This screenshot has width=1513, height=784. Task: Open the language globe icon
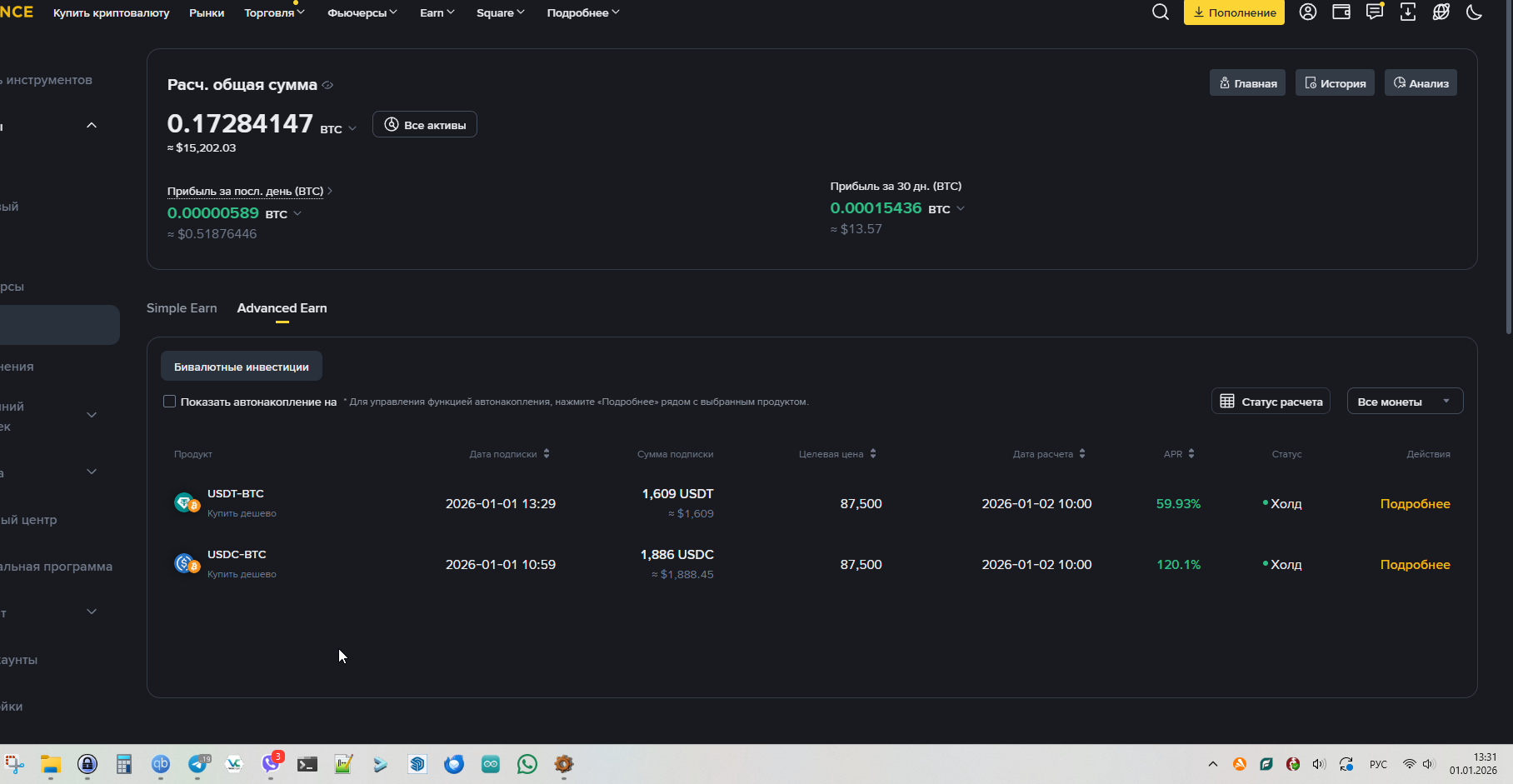1441,12
